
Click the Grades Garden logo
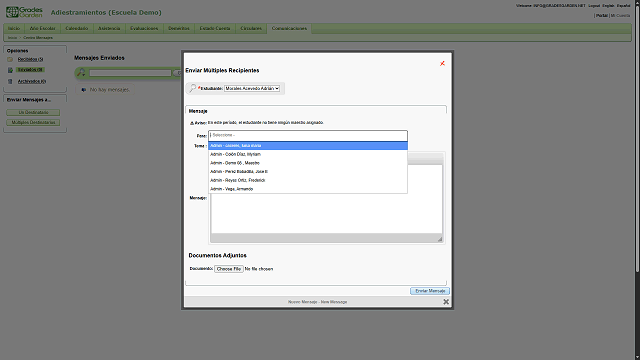pos(24,12)
